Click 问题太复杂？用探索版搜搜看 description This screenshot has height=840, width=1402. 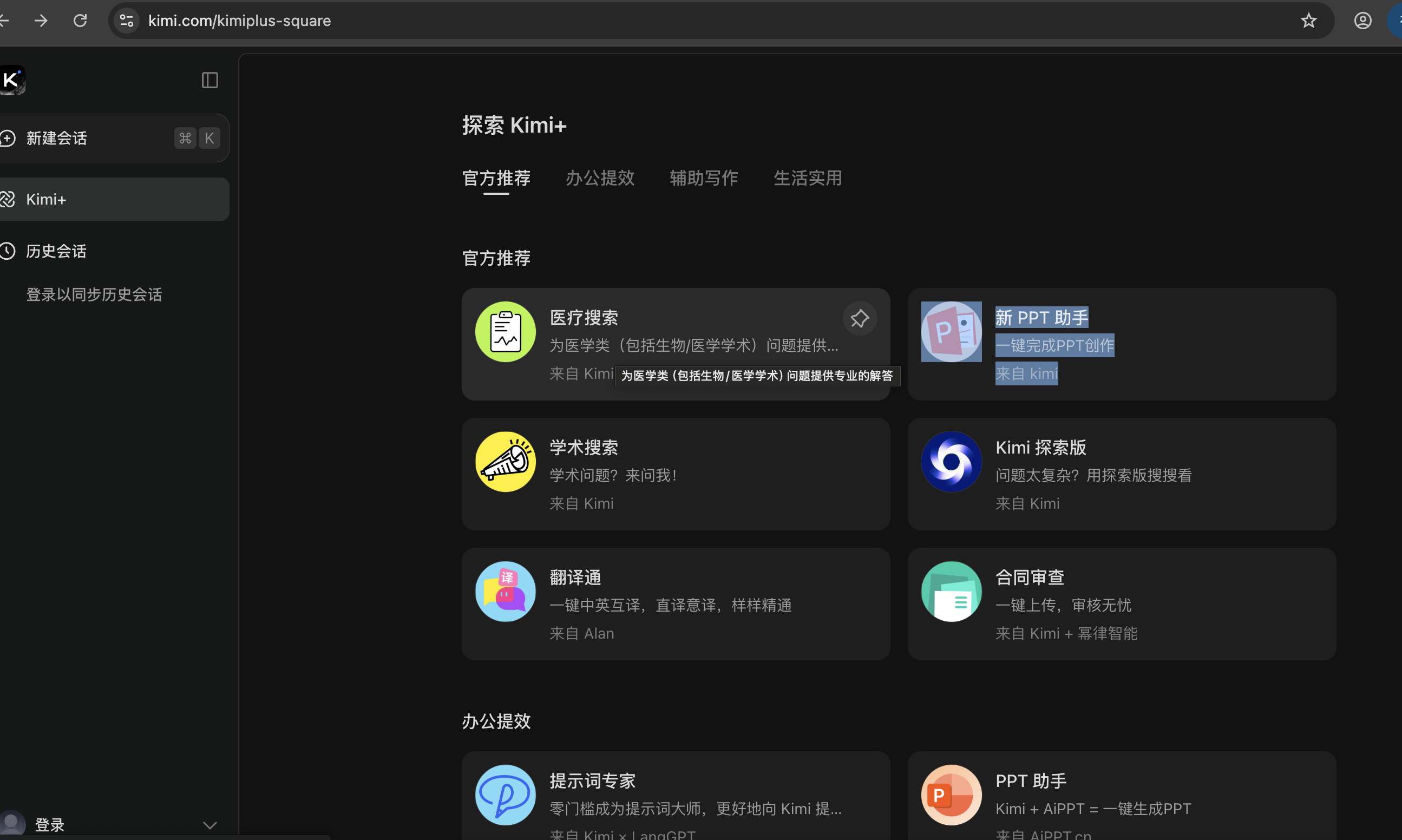[x=1093, y=475]
